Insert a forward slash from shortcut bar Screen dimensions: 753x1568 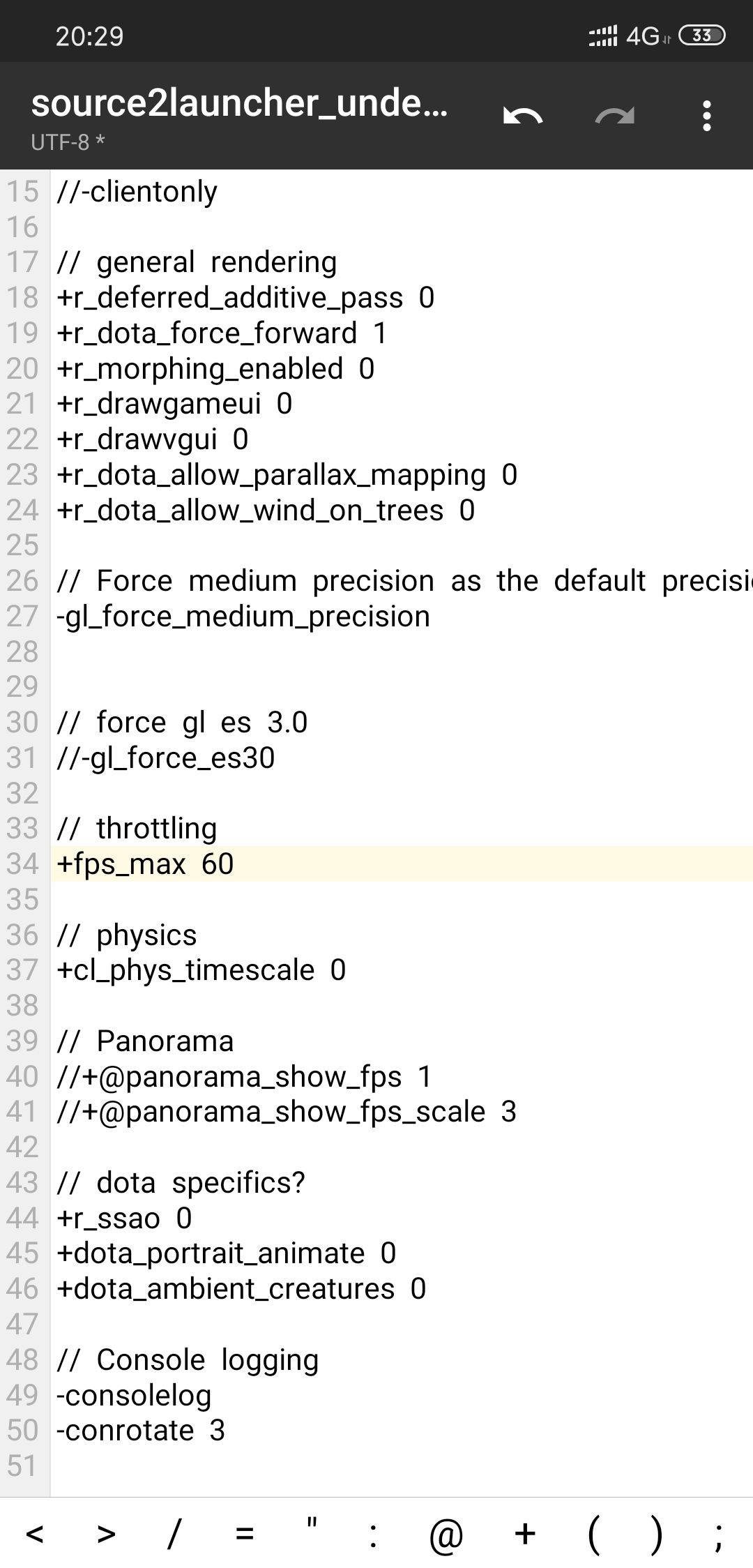click(x=174, y=1533)
